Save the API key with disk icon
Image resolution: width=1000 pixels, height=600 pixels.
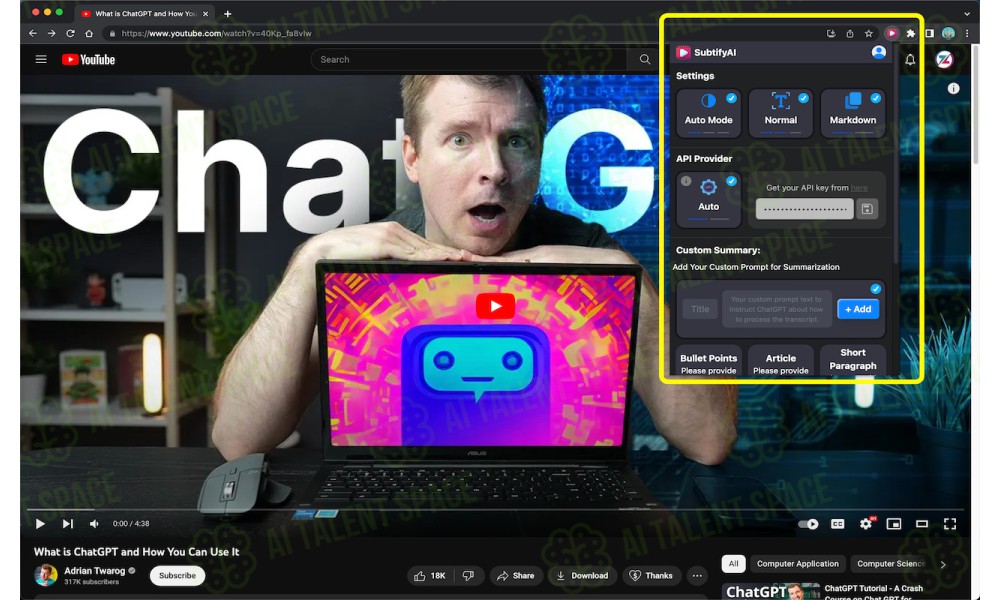867,209
